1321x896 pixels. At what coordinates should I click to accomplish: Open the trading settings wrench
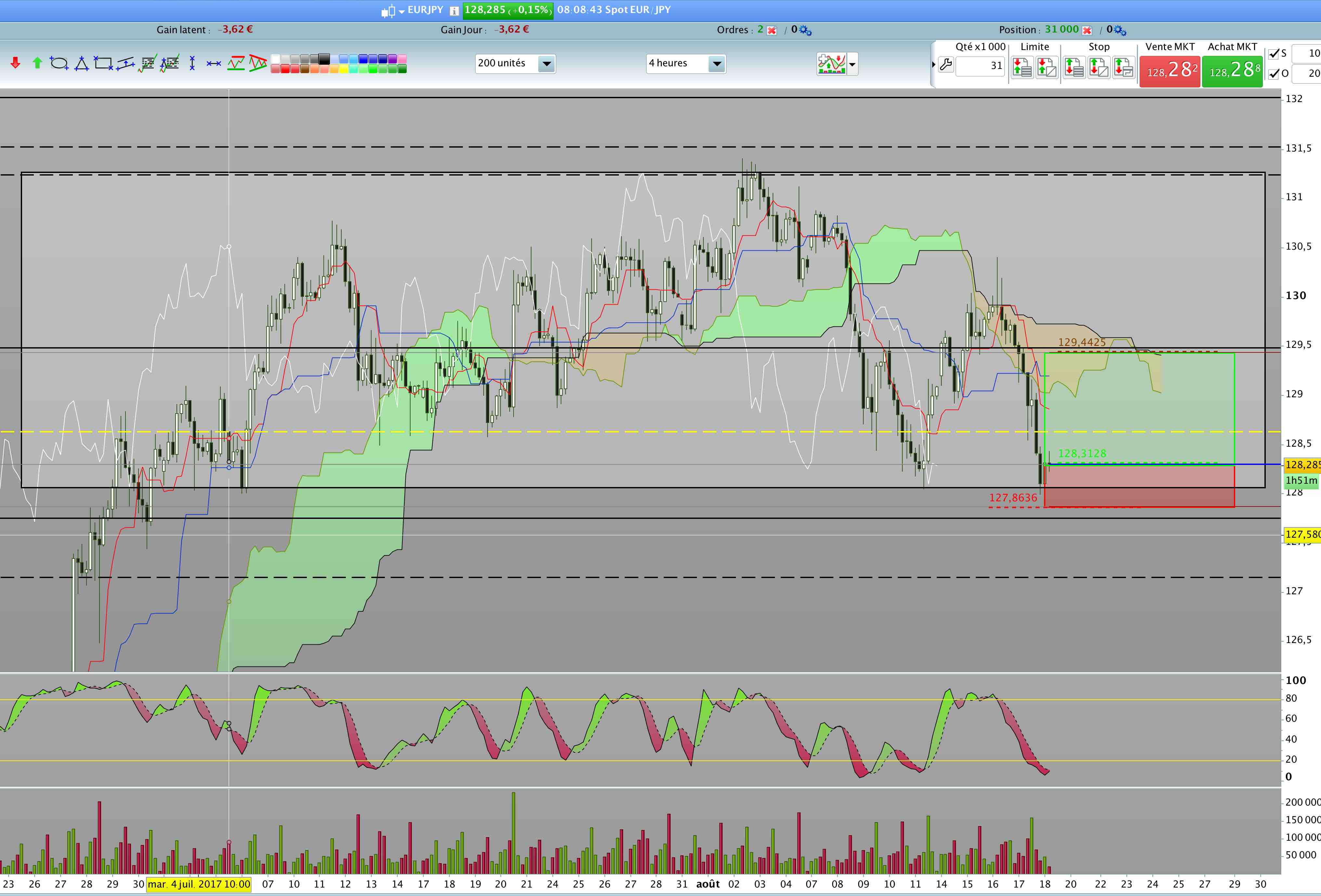coord(946,65)
